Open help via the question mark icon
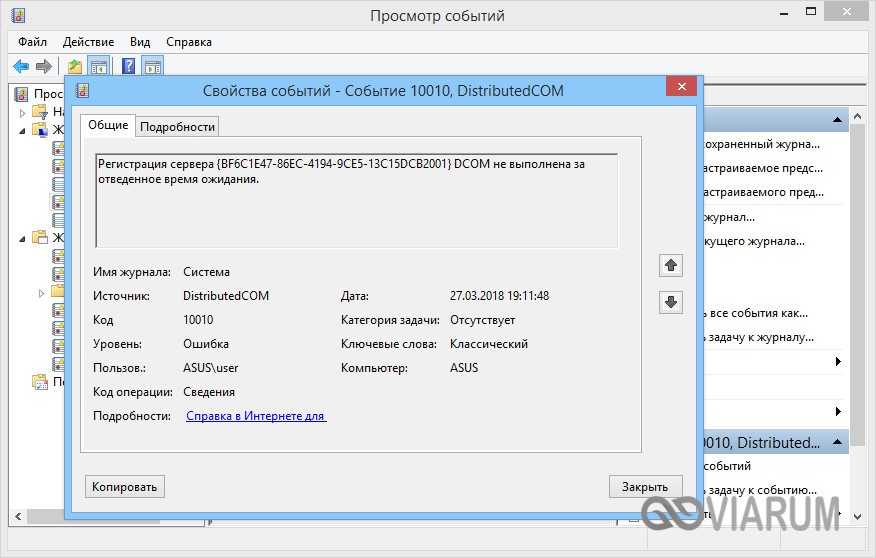 point(129,67)
